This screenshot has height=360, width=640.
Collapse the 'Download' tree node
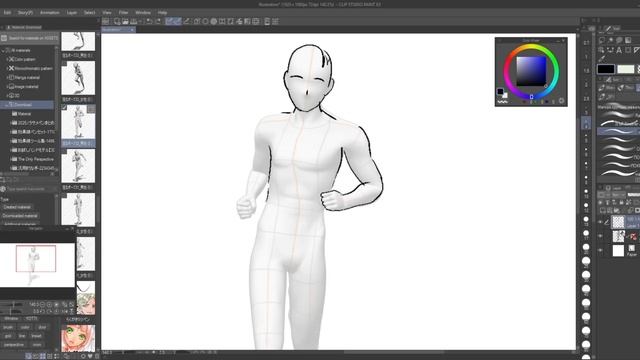pos(7,105)
